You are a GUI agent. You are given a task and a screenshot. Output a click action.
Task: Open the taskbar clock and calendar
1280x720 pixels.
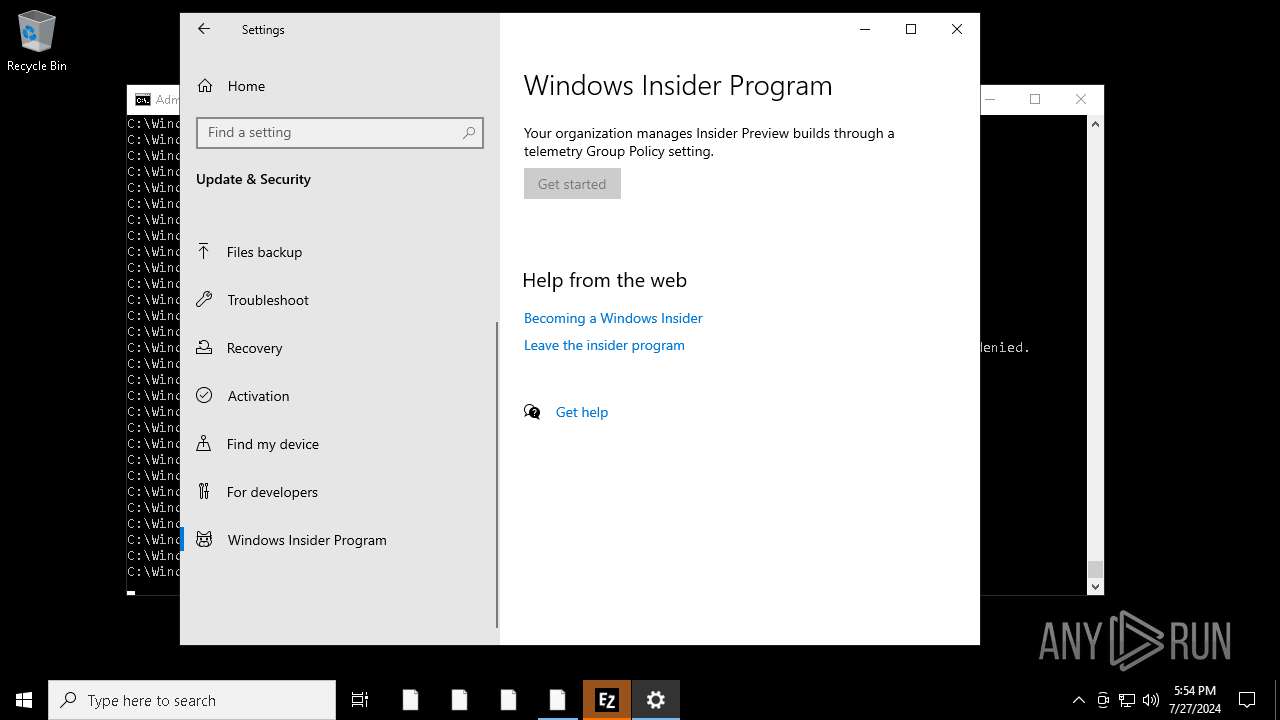tap(1195, 700)
